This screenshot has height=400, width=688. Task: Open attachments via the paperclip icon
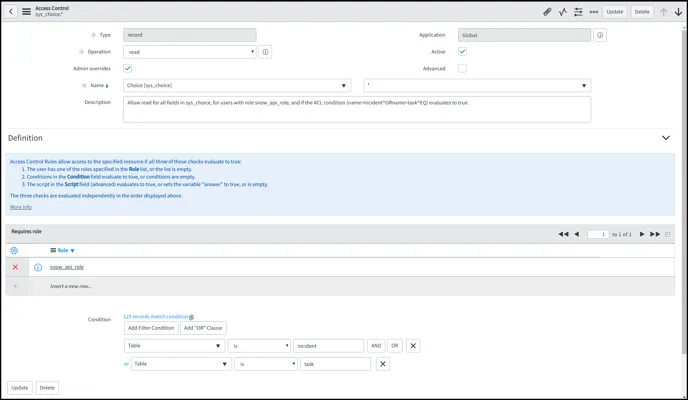click(x=547, y=12)
